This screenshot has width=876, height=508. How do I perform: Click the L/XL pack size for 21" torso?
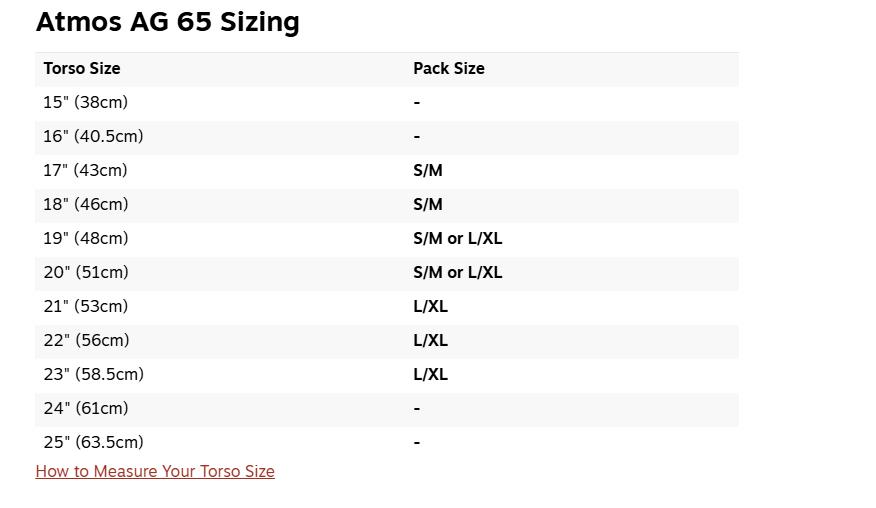pos(431,306)
